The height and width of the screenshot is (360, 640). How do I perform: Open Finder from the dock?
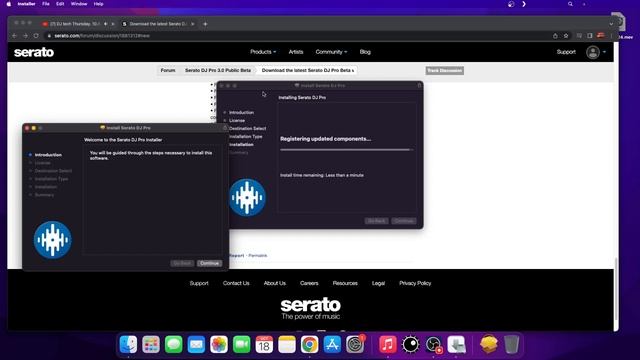tap(128, 344)
